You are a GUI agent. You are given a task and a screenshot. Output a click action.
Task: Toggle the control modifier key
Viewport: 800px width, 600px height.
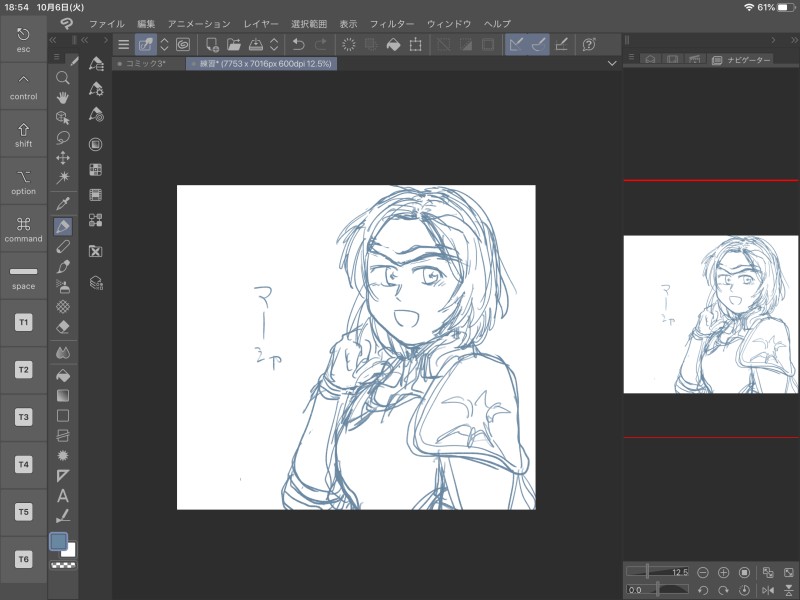coord(23,87)
